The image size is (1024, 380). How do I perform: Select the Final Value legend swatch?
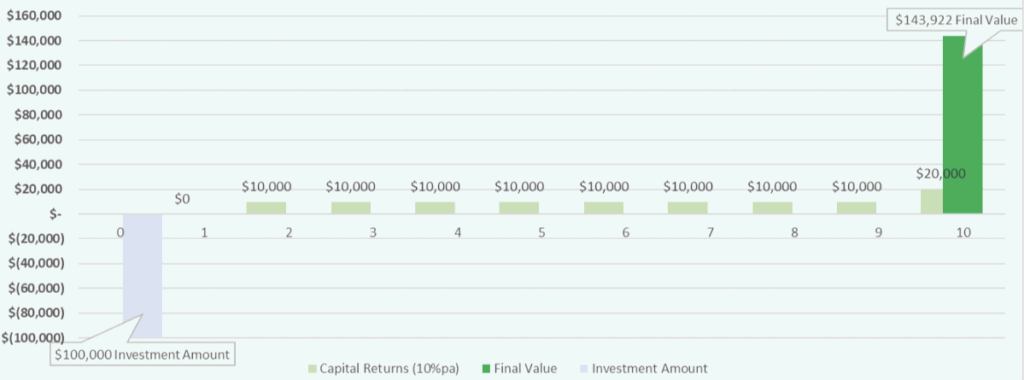486,369
